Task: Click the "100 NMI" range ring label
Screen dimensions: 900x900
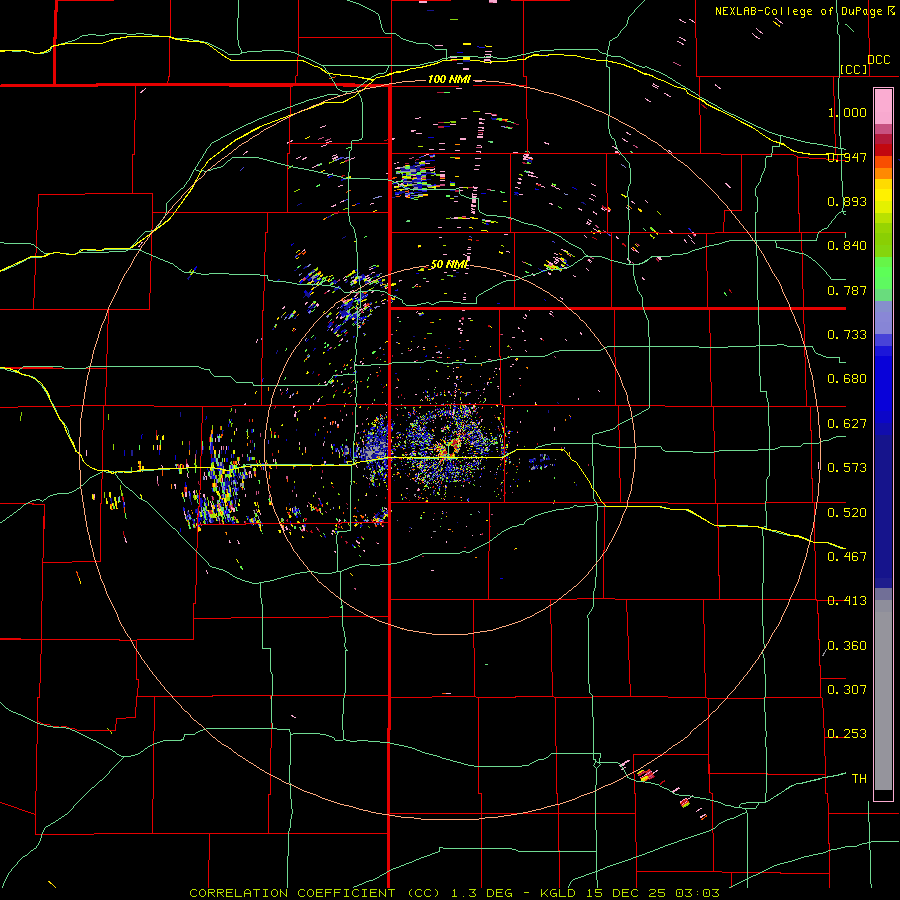Action: [449, 79]
